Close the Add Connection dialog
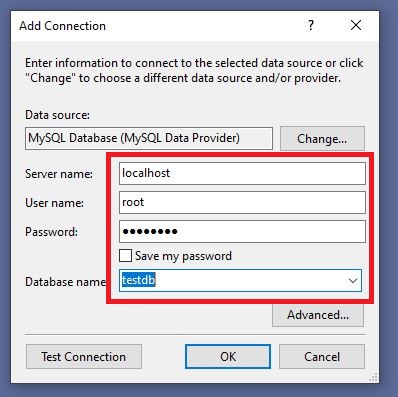The height and width of the screenshot is (397, 398). (356, 25)
